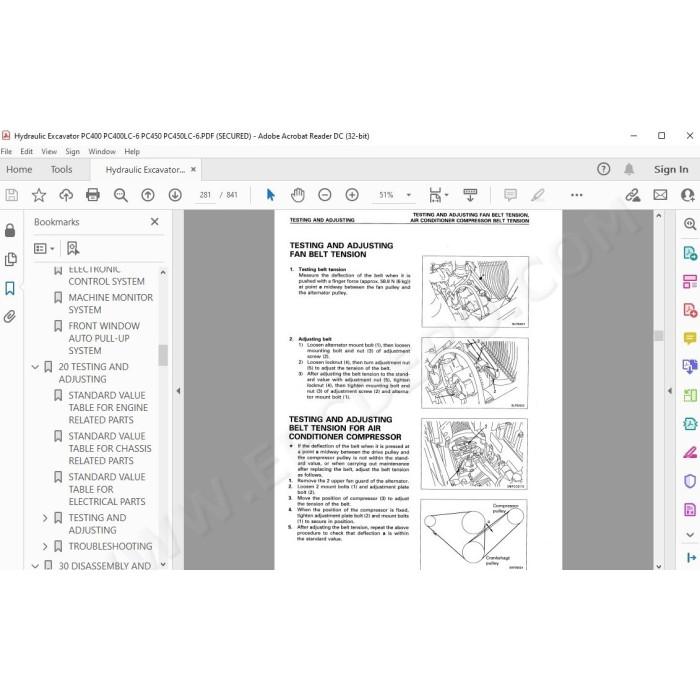Open Help question mark icon
Image resolution: width=700 pixels, height=700 pixels.
tap(604, 169)
